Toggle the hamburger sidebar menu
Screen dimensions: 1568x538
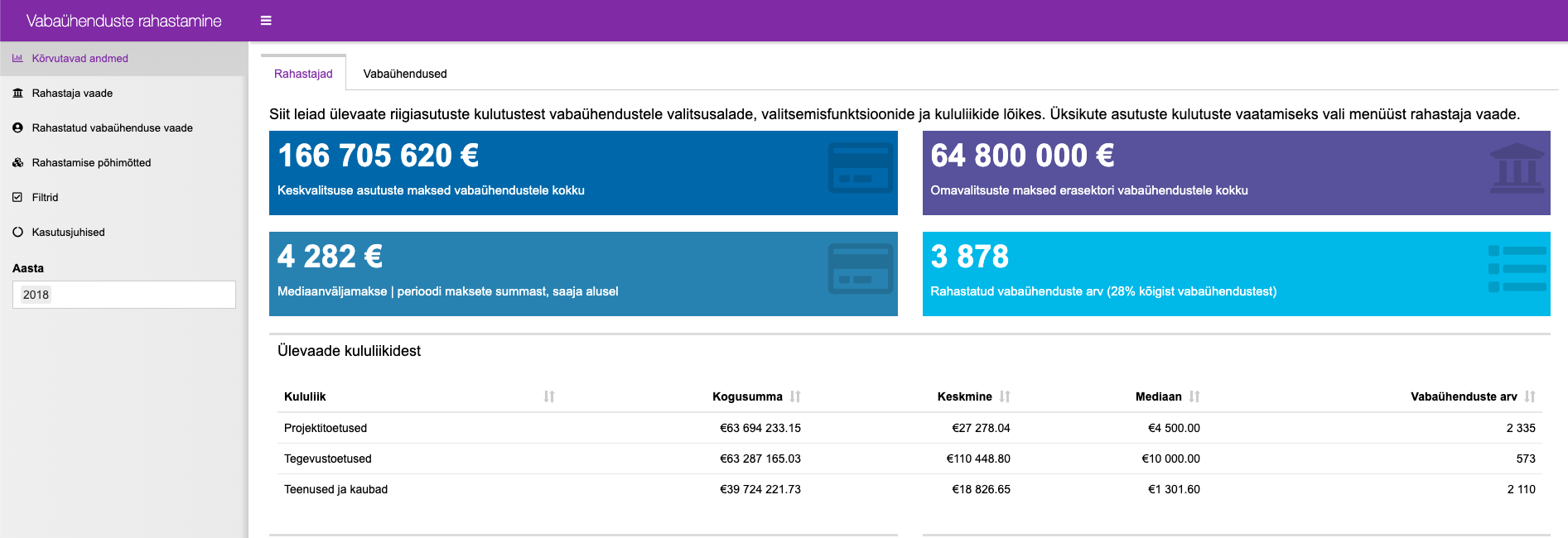click(x=266, y=21)
